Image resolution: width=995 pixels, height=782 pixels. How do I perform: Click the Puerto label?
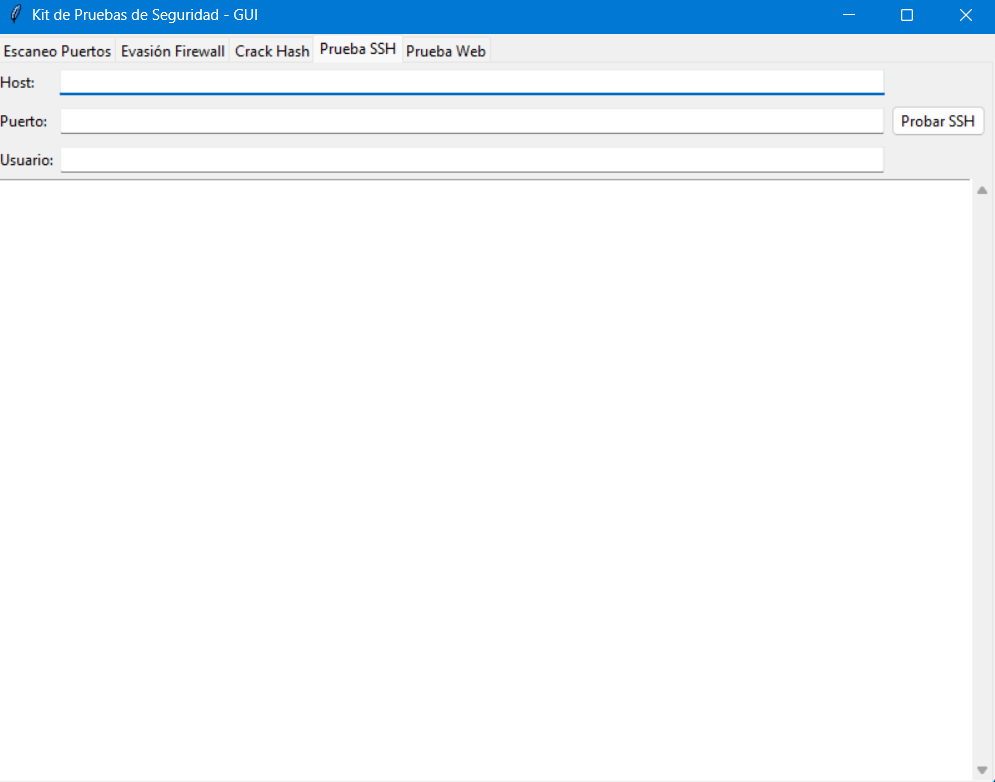(26, 121)
